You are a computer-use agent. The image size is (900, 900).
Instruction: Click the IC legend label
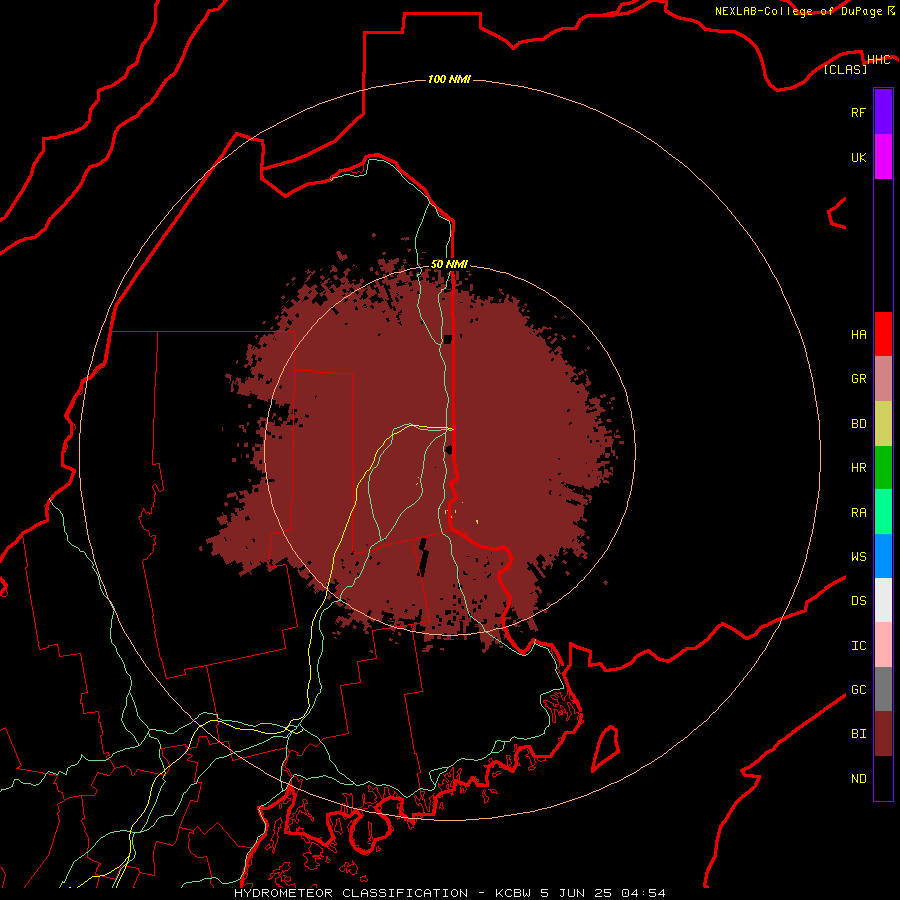point(858,646)
